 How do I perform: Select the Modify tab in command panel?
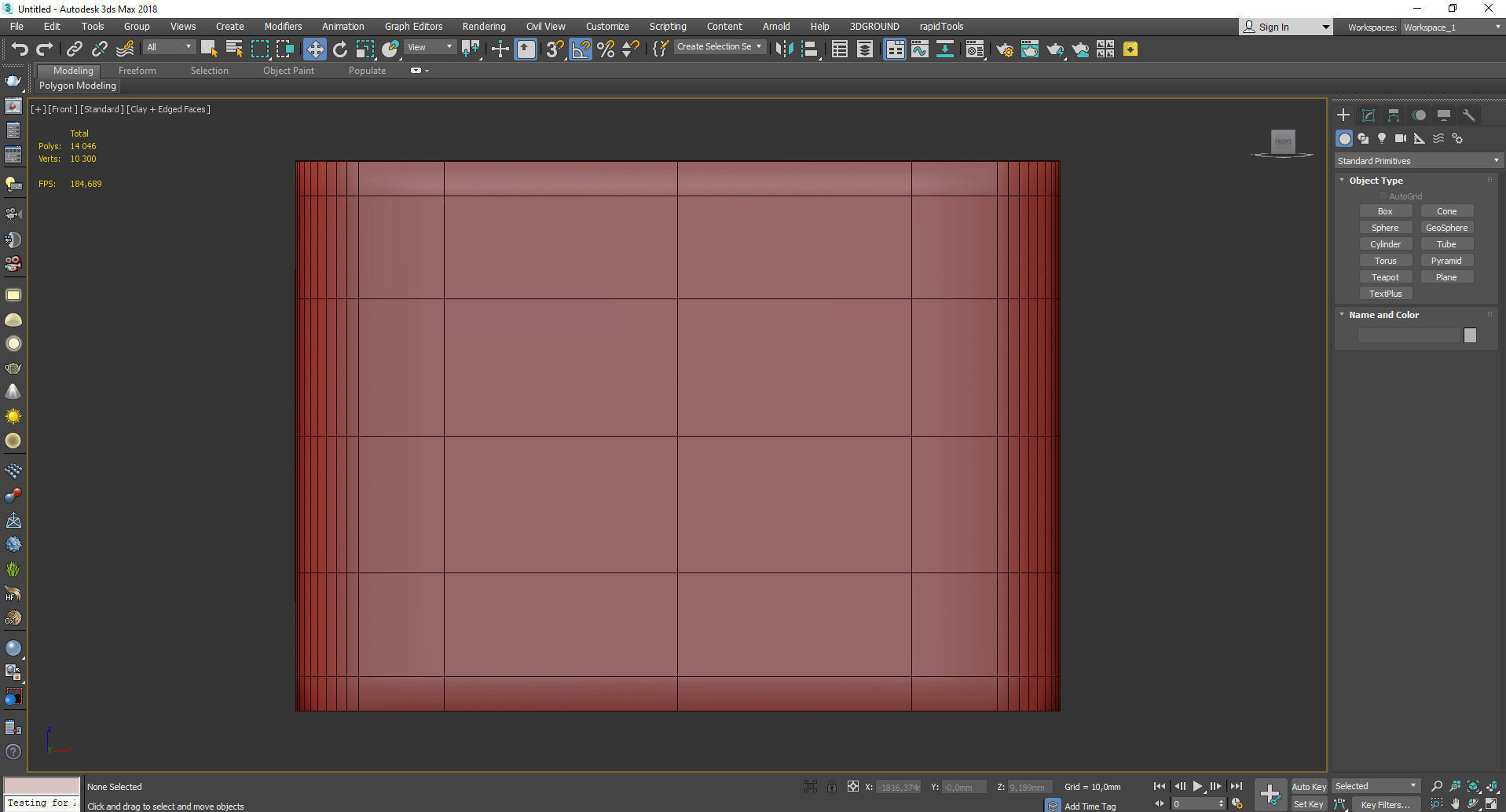[x=1369, y=115]
